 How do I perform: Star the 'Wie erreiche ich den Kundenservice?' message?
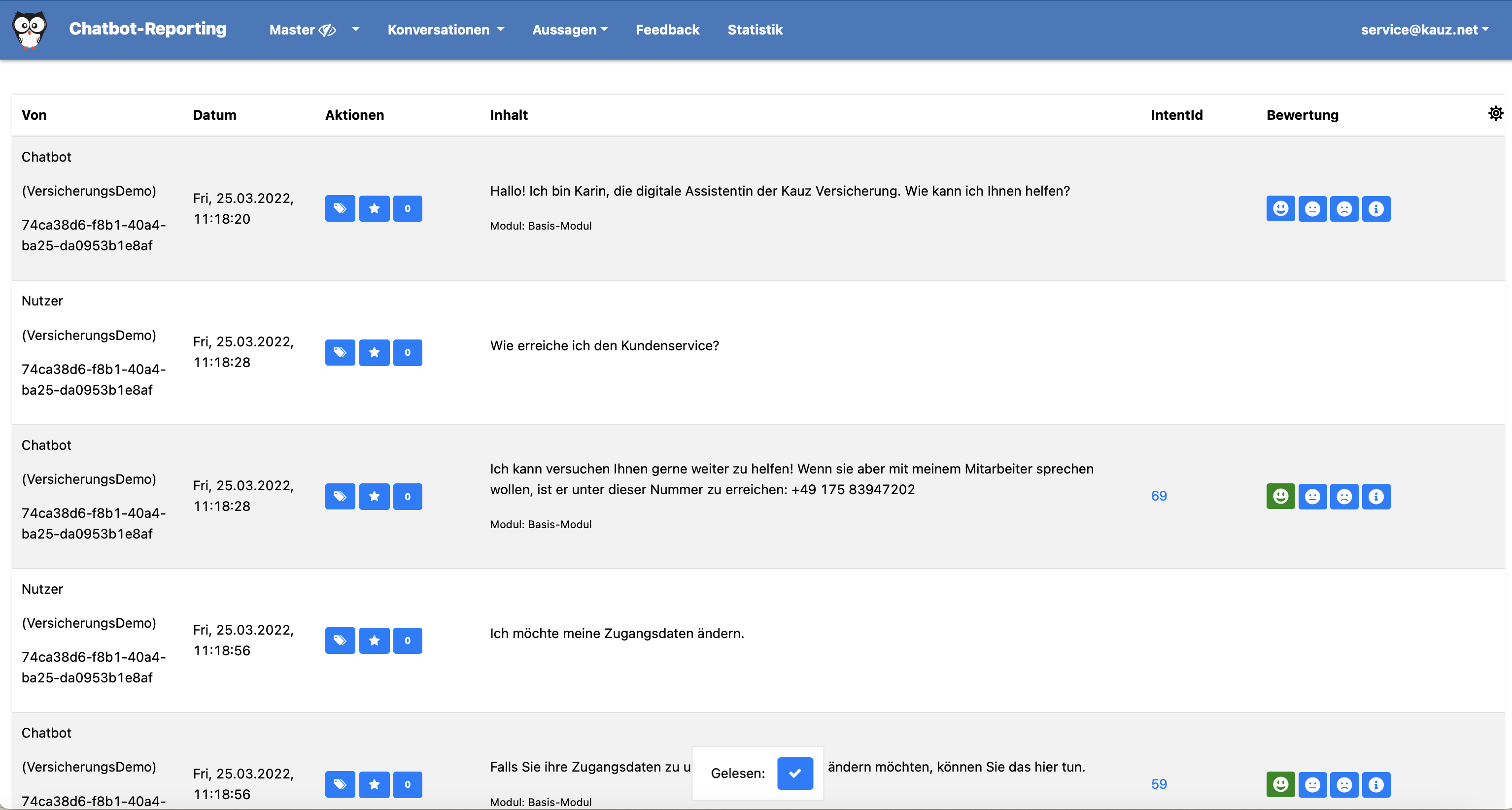pyautogui.click(x=374, y=352)
